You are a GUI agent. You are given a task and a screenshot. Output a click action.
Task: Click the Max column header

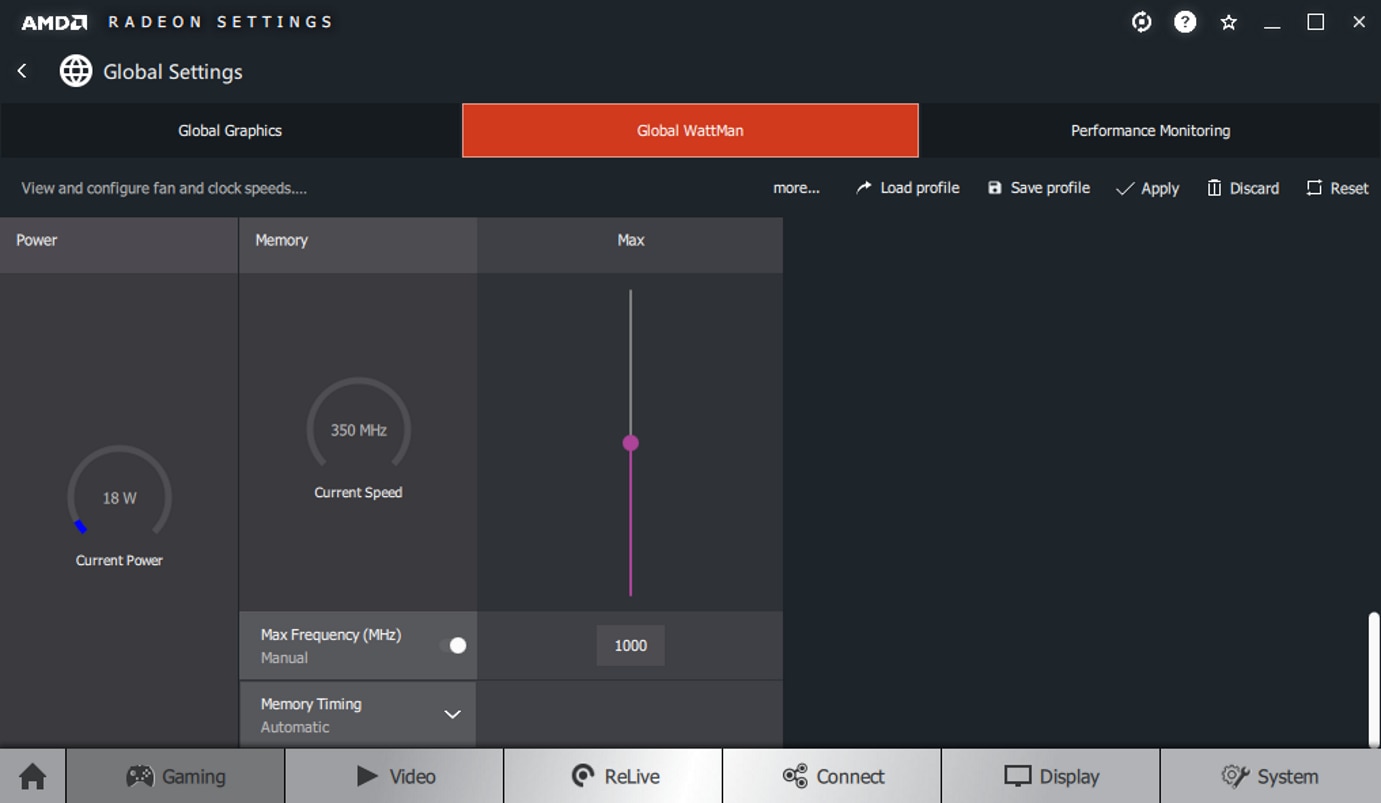630,244
